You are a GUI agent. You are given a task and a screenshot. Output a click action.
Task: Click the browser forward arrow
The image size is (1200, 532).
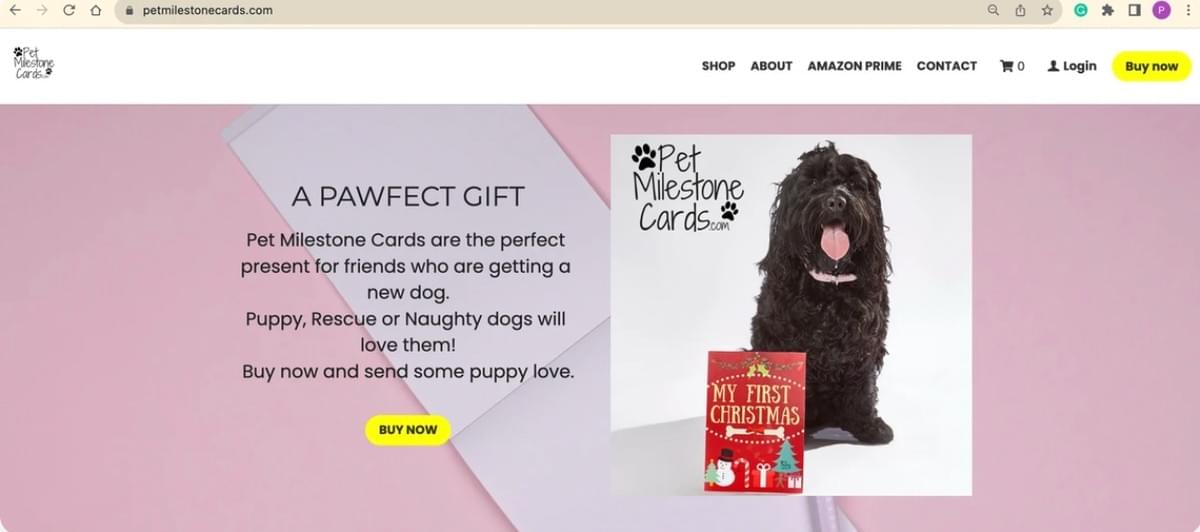pyautogui.click(x=42, y=10)
